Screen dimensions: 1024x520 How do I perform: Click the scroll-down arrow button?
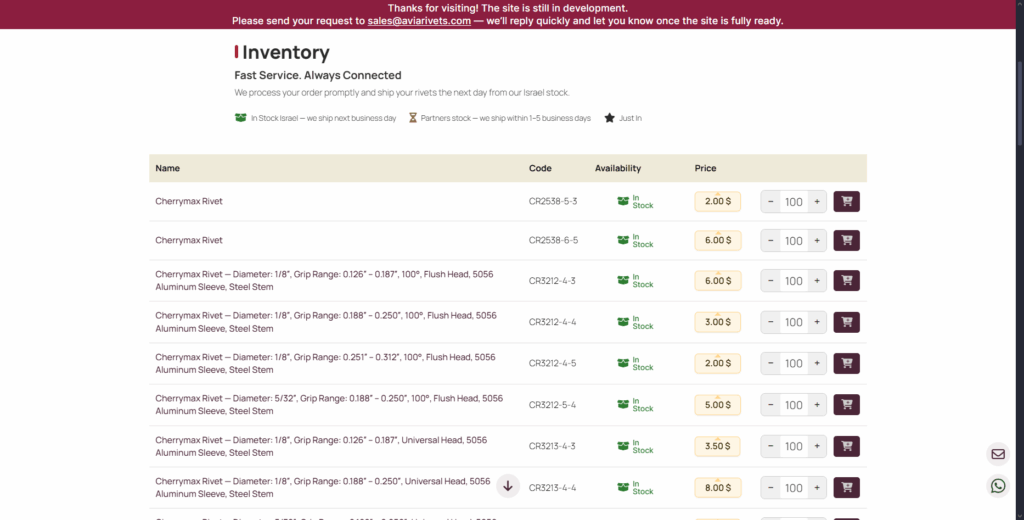[x=508, y=486]
